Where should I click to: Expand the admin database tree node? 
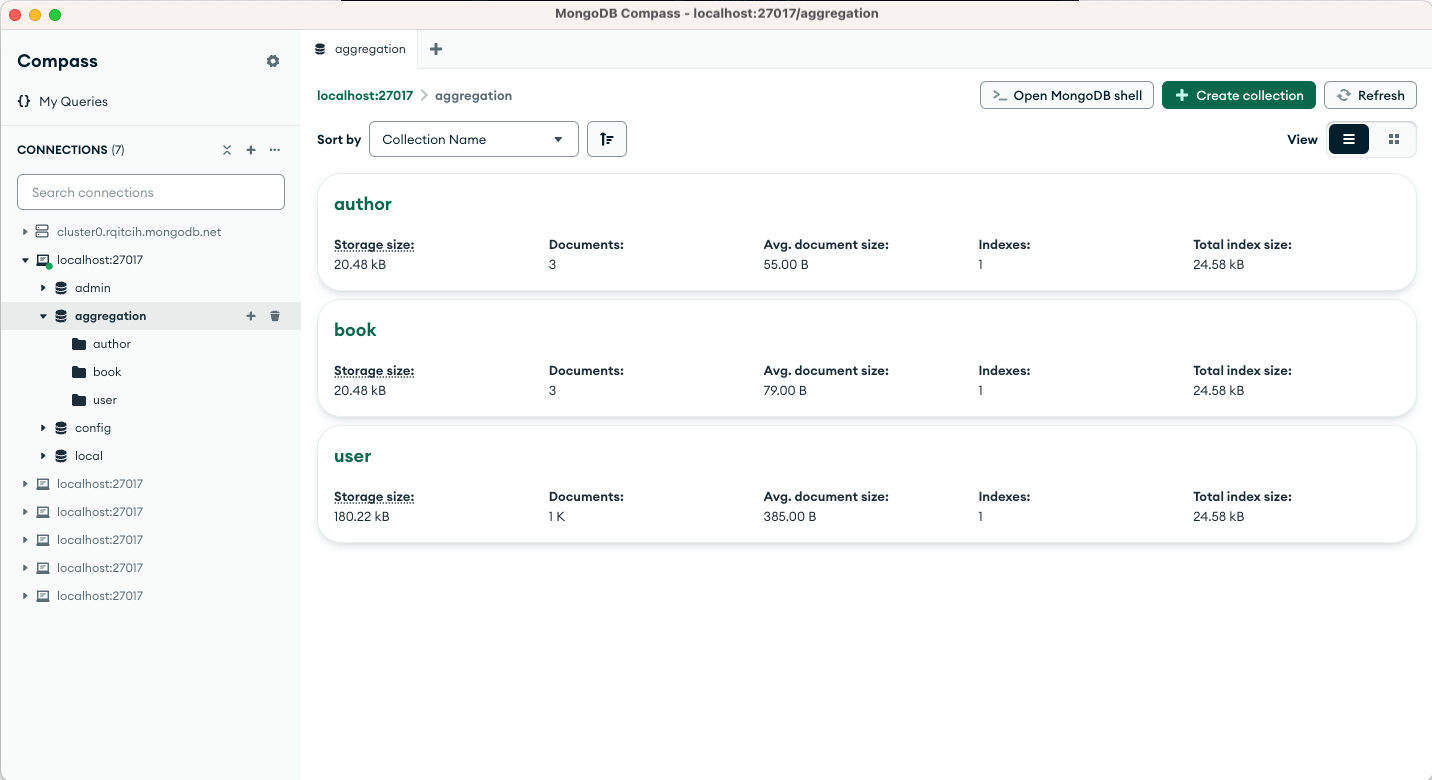(43, 288)
